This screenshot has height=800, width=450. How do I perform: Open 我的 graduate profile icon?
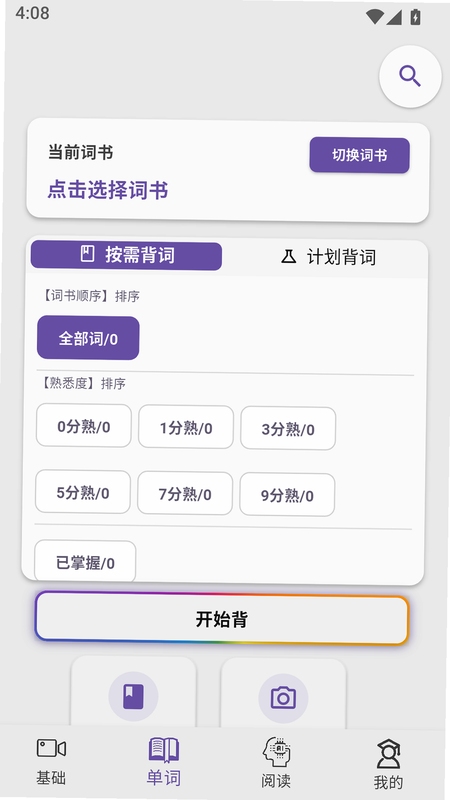[x=388, y=754]
